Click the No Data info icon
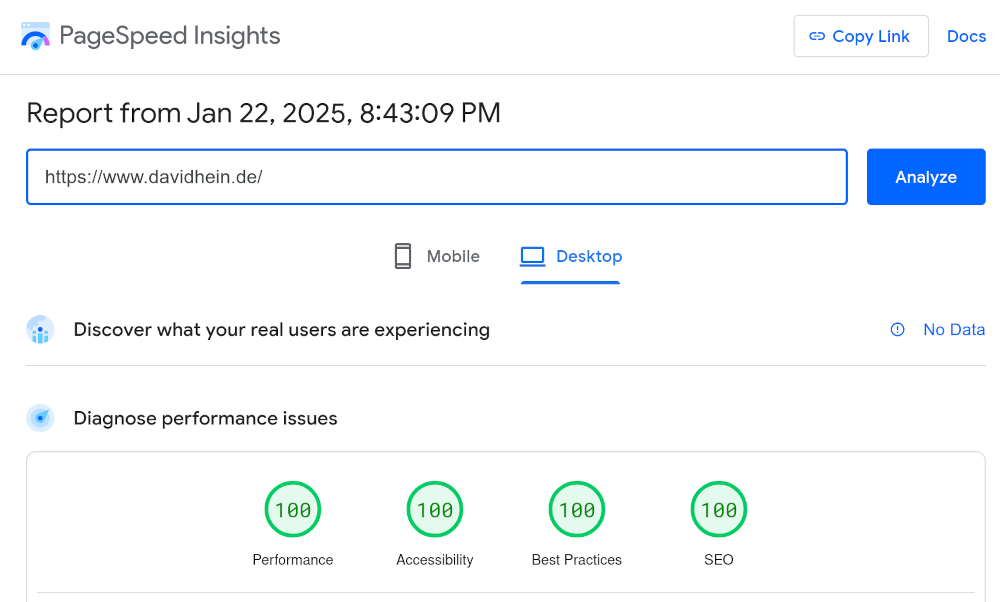The width and height of the screenshot is (1000, 602). (897, 330)
